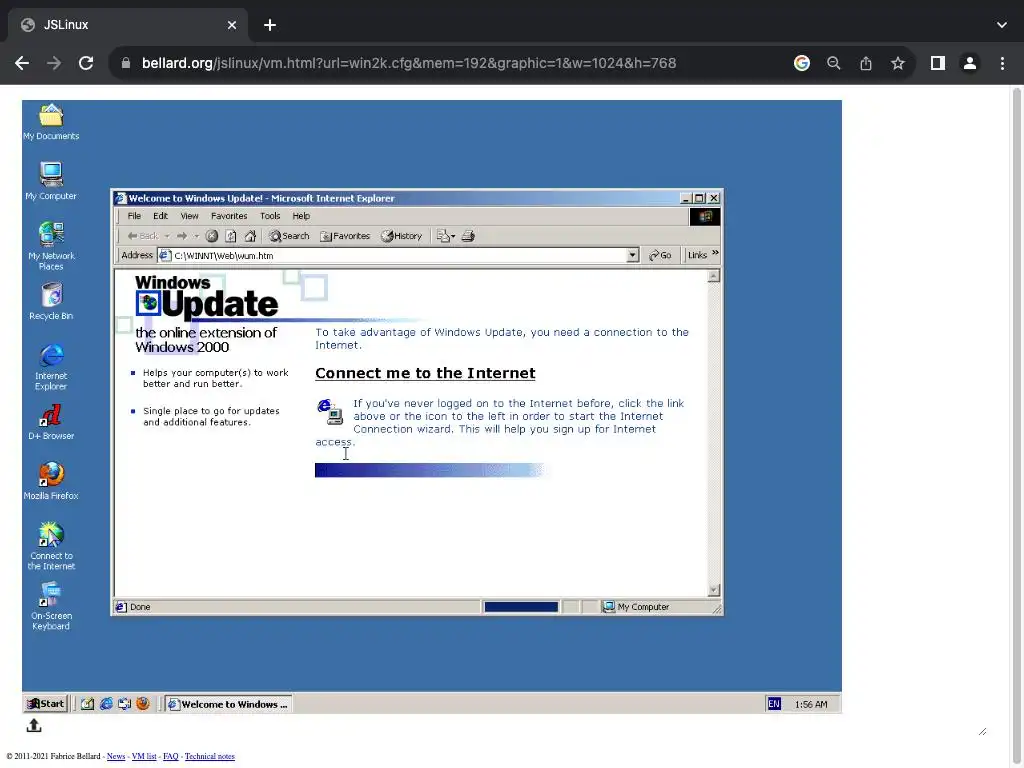
Task: Open the Back history dropdown arrow
Action: (167, 236)
